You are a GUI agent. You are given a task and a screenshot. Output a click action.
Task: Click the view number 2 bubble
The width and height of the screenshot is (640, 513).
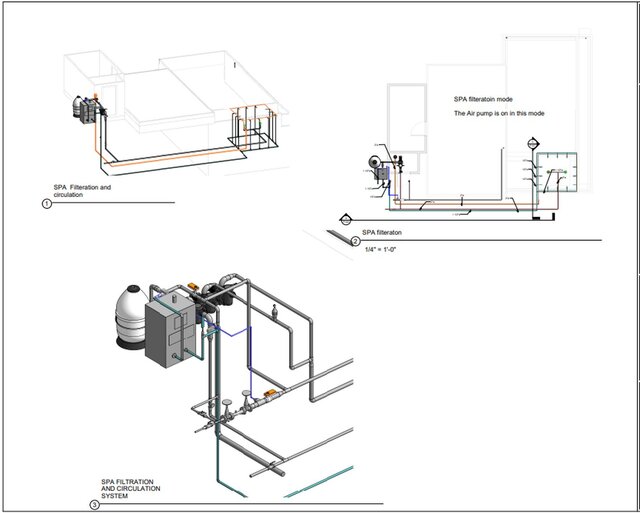pos(355,242)
